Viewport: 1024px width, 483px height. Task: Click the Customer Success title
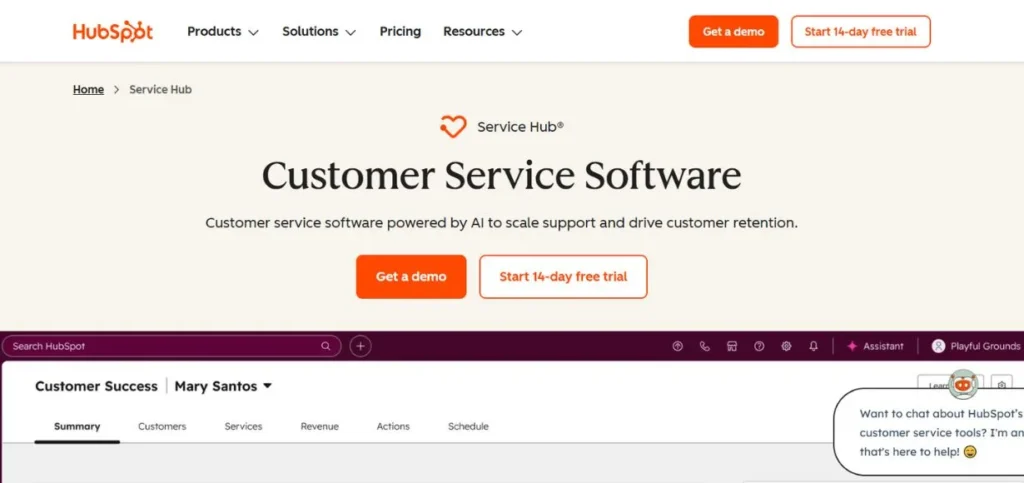pos(96,386)
